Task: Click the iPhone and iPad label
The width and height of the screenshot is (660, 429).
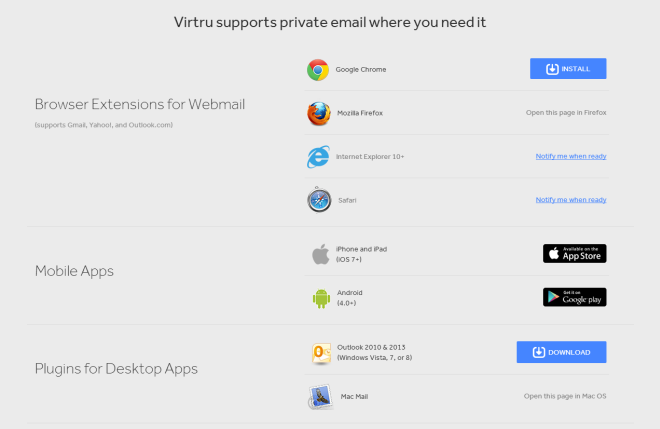Action: (x=362, y=249)
